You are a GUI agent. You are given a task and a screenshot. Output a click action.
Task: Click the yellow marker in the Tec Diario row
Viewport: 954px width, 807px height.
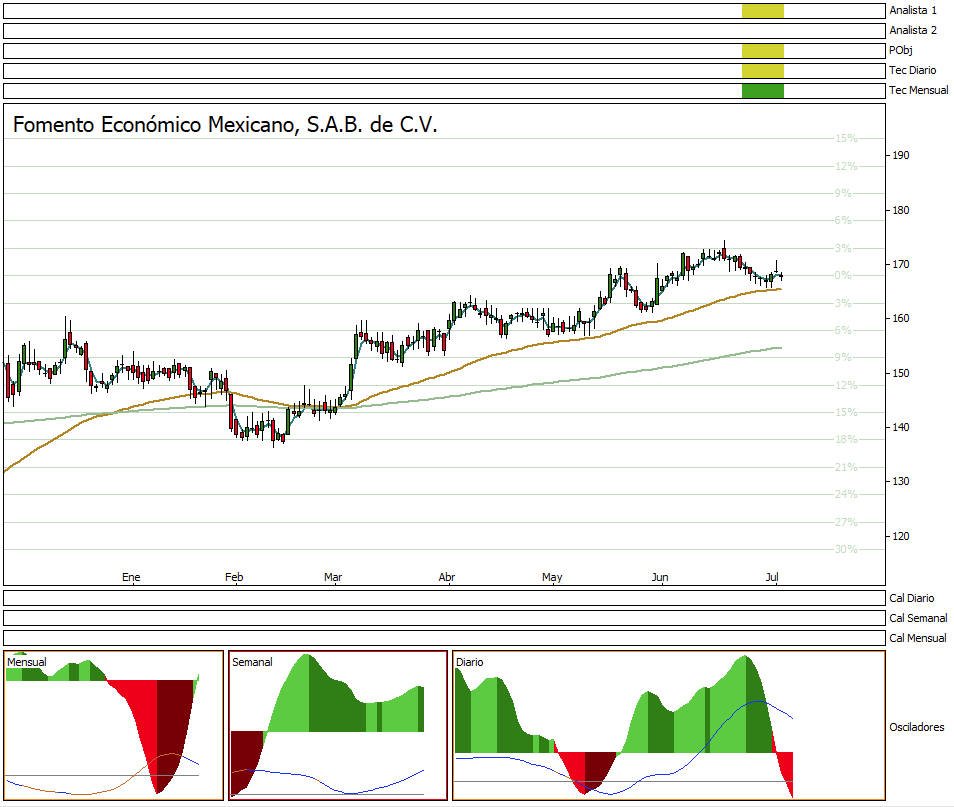coord(762,71)
